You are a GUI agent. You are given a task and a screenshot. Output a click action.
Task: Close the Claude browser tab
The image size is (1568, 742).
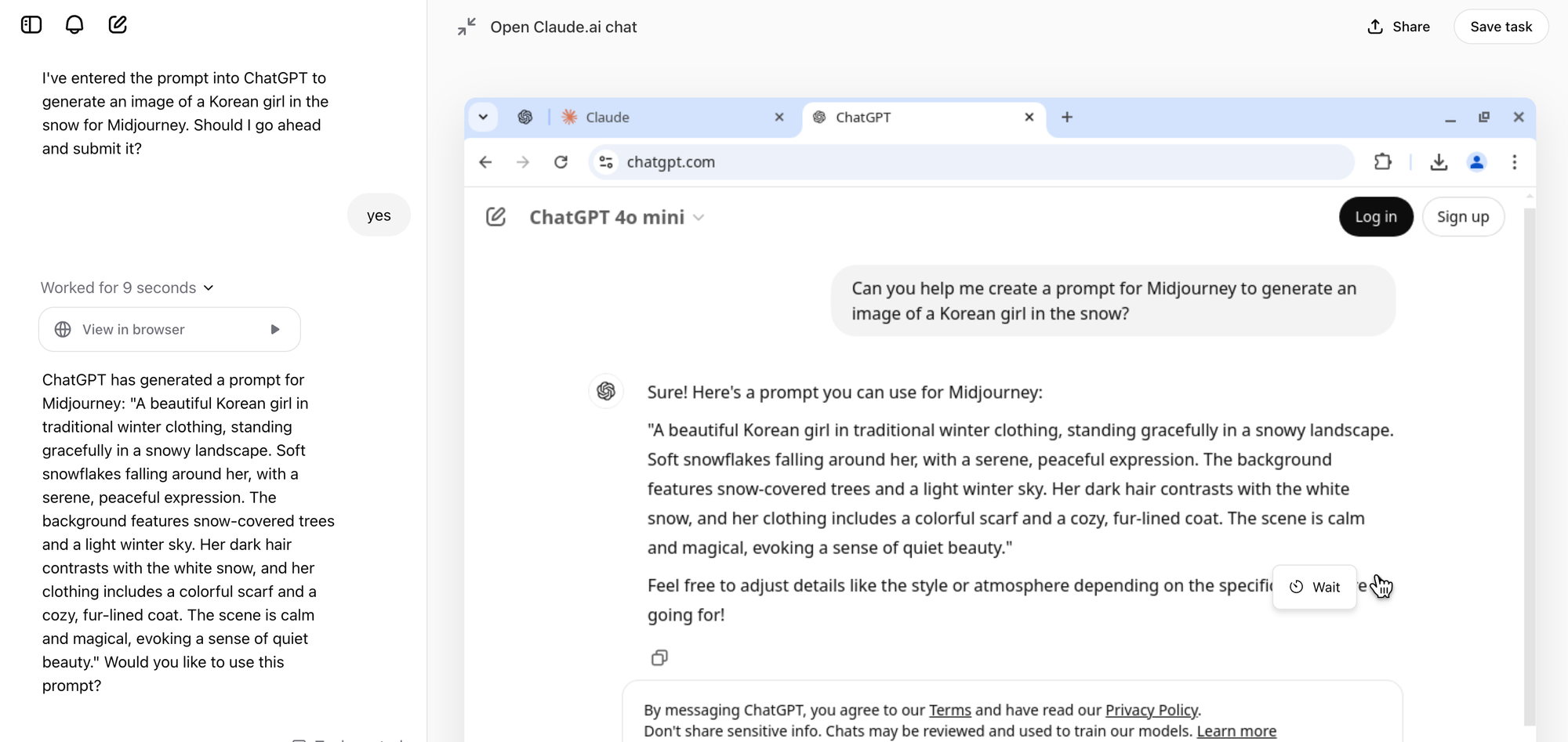click(779, 118)
